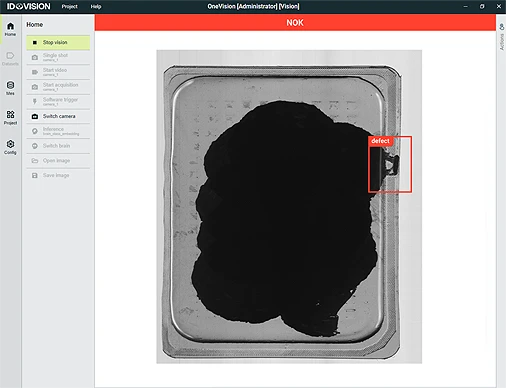Open the Home section in sidebar
Image resolution: width=506 pixels, height=388 pixels.
click(x=10, y=29)
